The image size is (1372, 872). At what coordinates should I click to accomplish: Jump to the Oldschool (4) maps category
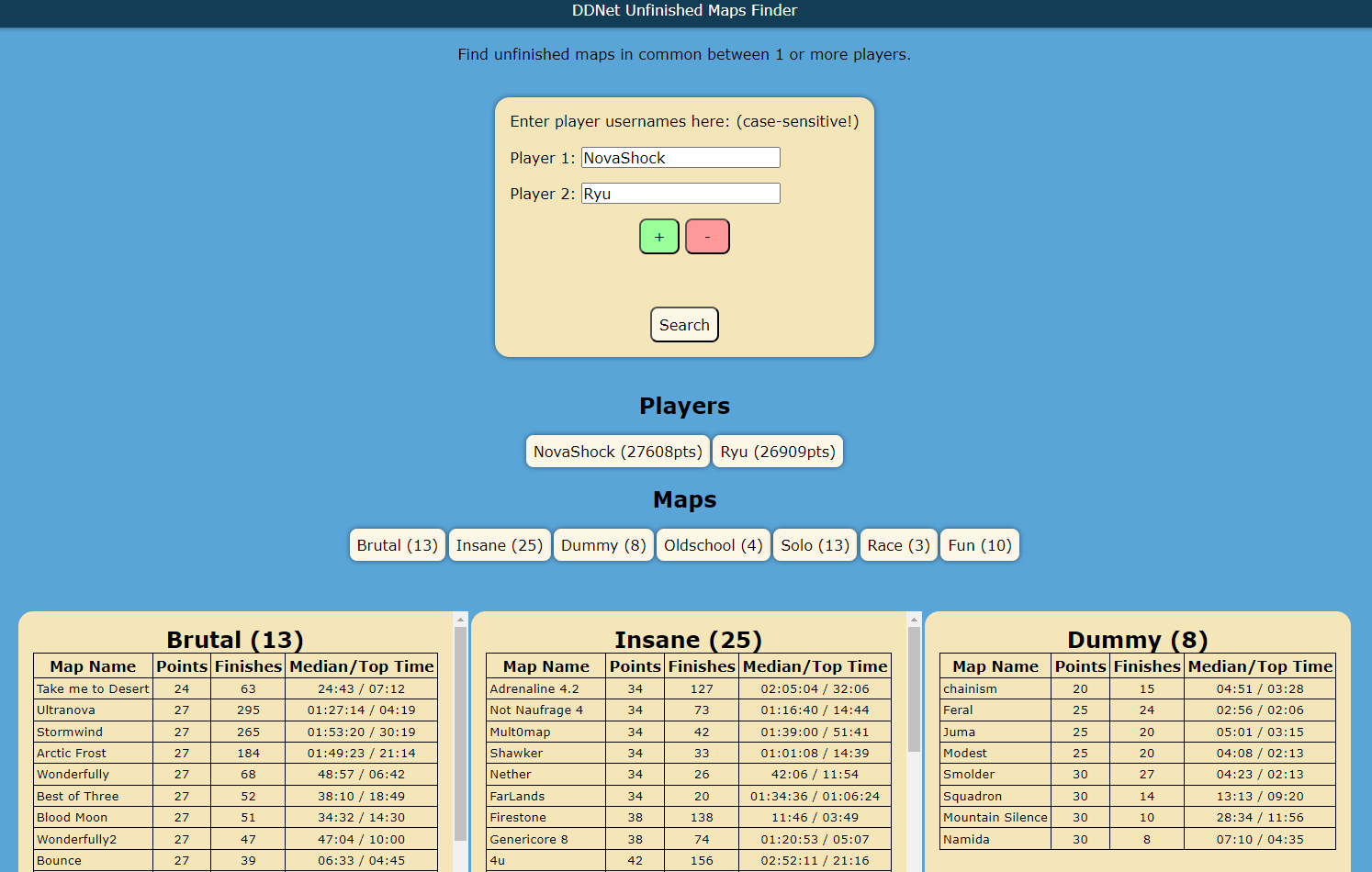(714, 545)
